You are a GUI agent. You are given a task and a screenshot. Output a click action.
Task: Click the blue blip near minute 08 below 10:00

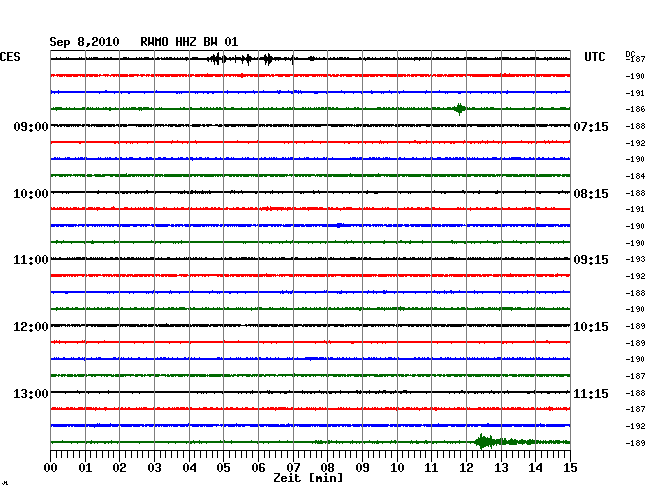[340, 225]
